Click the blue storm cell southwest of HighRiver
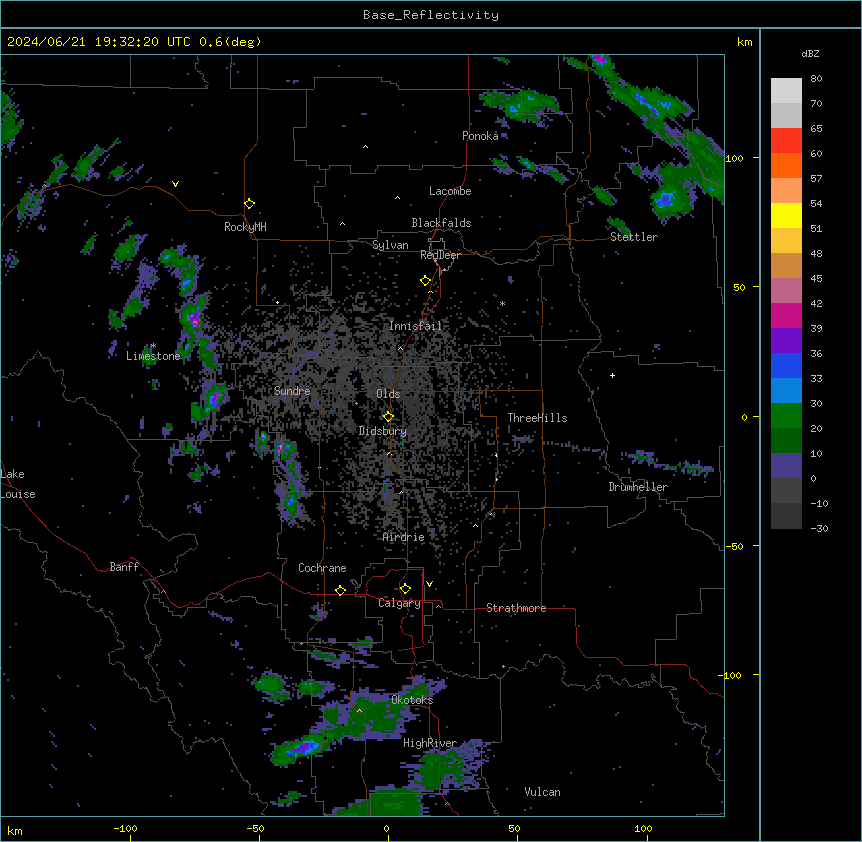 click(x=304, y=747)
